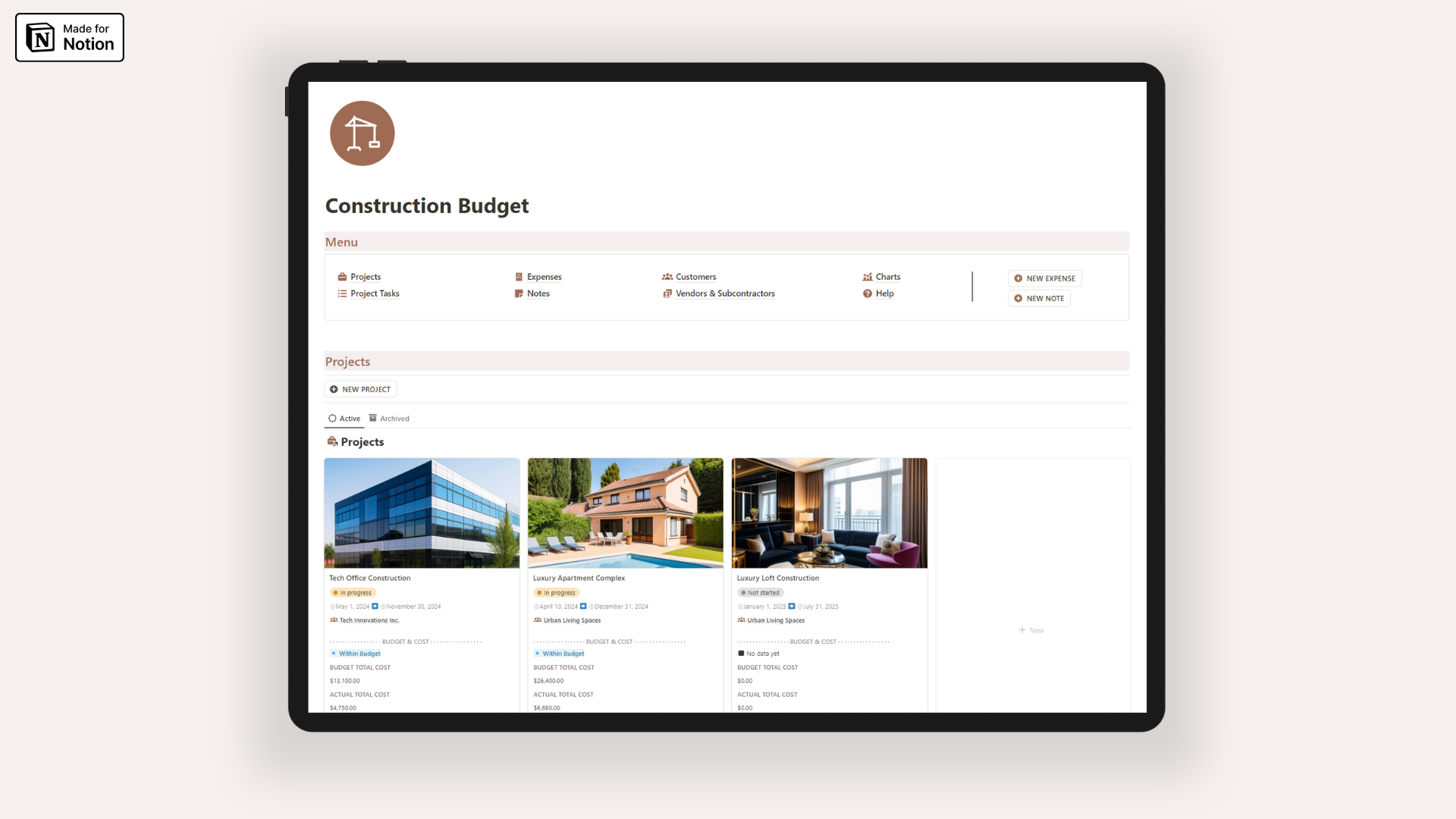This screenshot has height=819, width=1456.
Task: Select the Active tab for projects
Action: [345, 417]
